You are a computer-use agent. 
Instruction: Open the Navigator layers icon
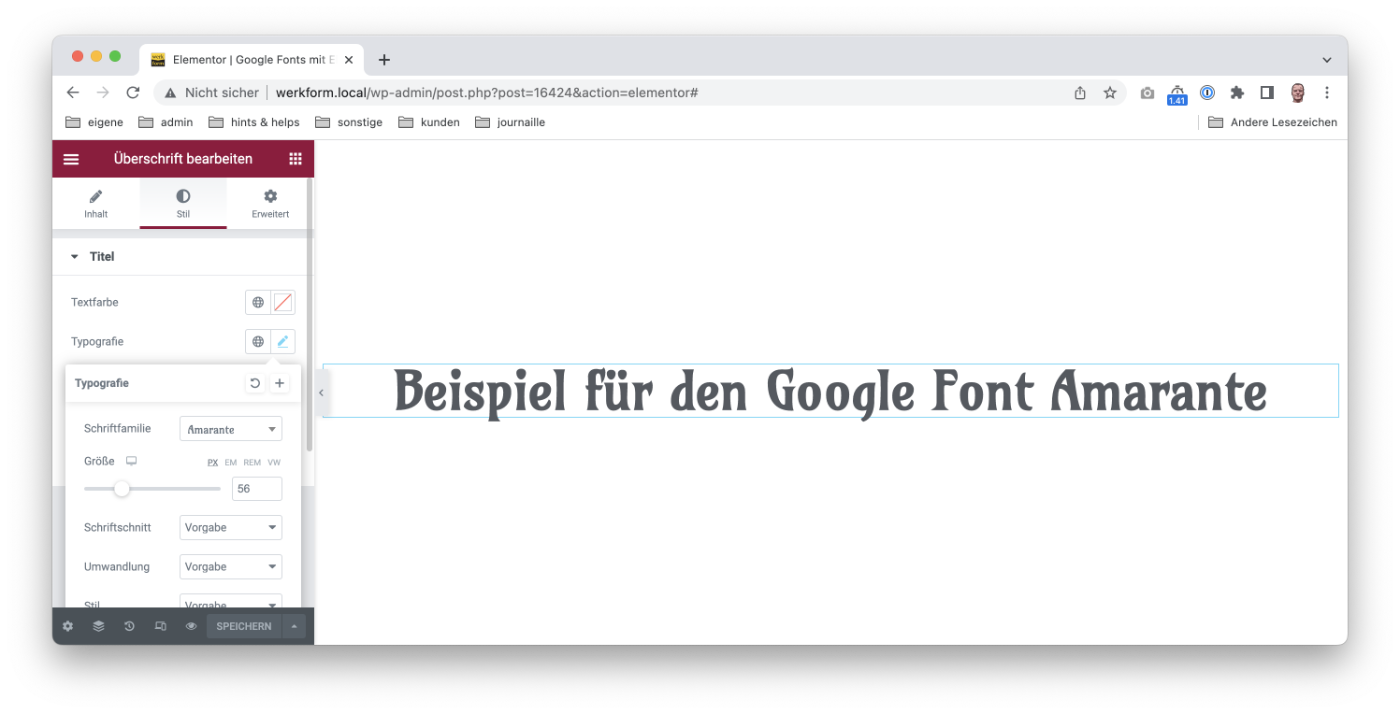pos(98,626)
